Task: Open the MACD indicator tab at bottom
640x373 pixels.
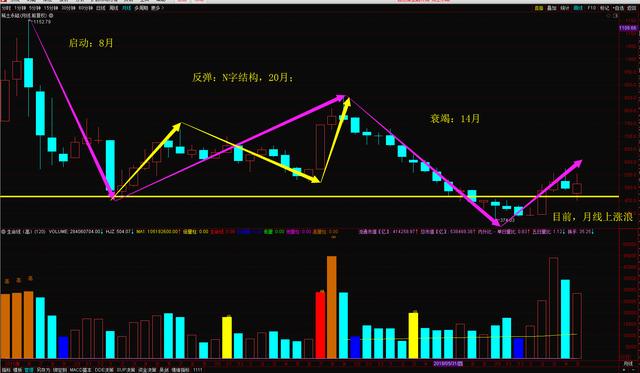Action: point(80,370)
